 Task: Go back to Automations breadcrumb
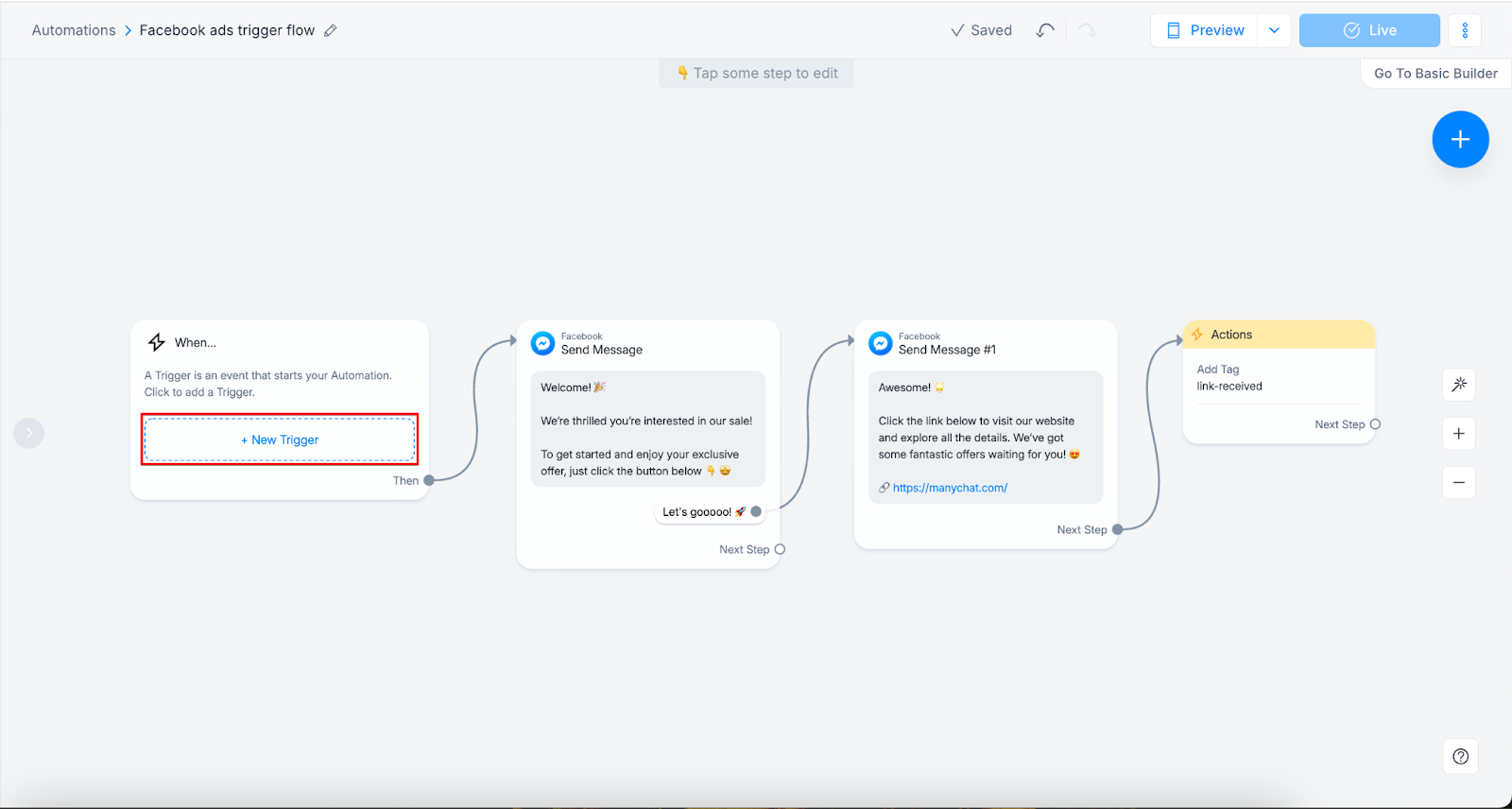[x=74, y=30]
